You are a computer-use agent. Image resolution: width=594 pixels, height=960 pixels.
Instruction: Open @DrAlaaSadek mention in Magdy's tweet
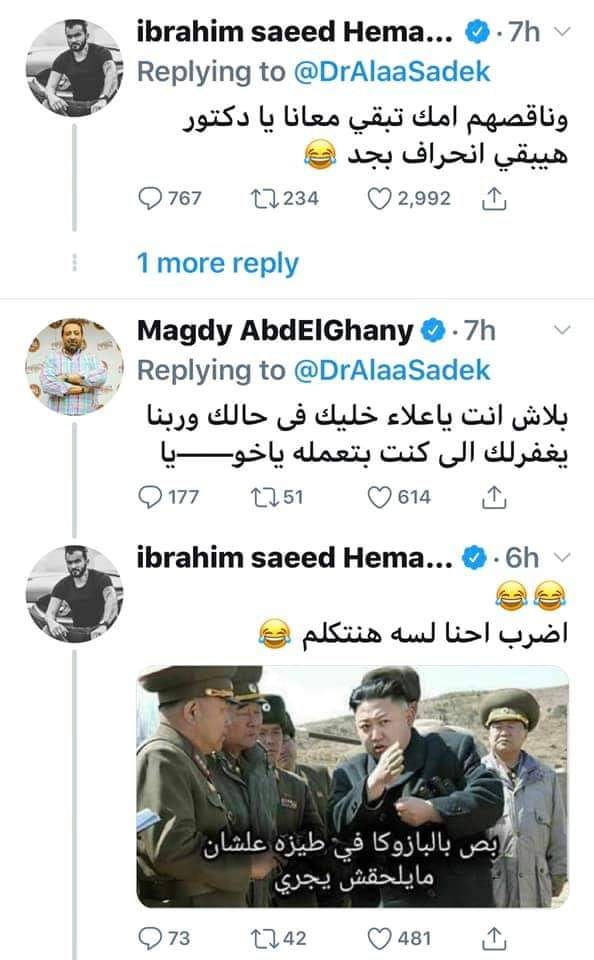392,370
